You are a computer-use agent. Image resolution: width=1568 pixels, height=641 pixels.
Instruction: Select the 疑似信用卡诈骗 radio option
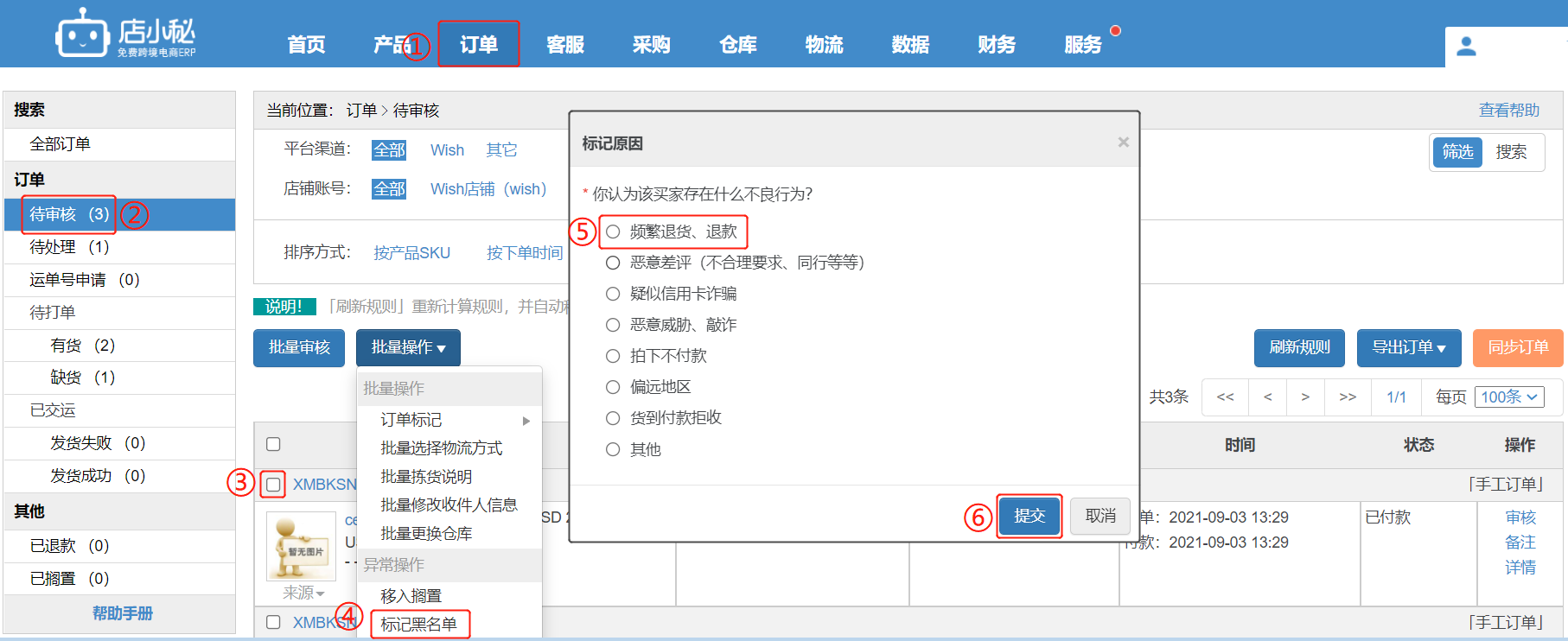(613, 294)
